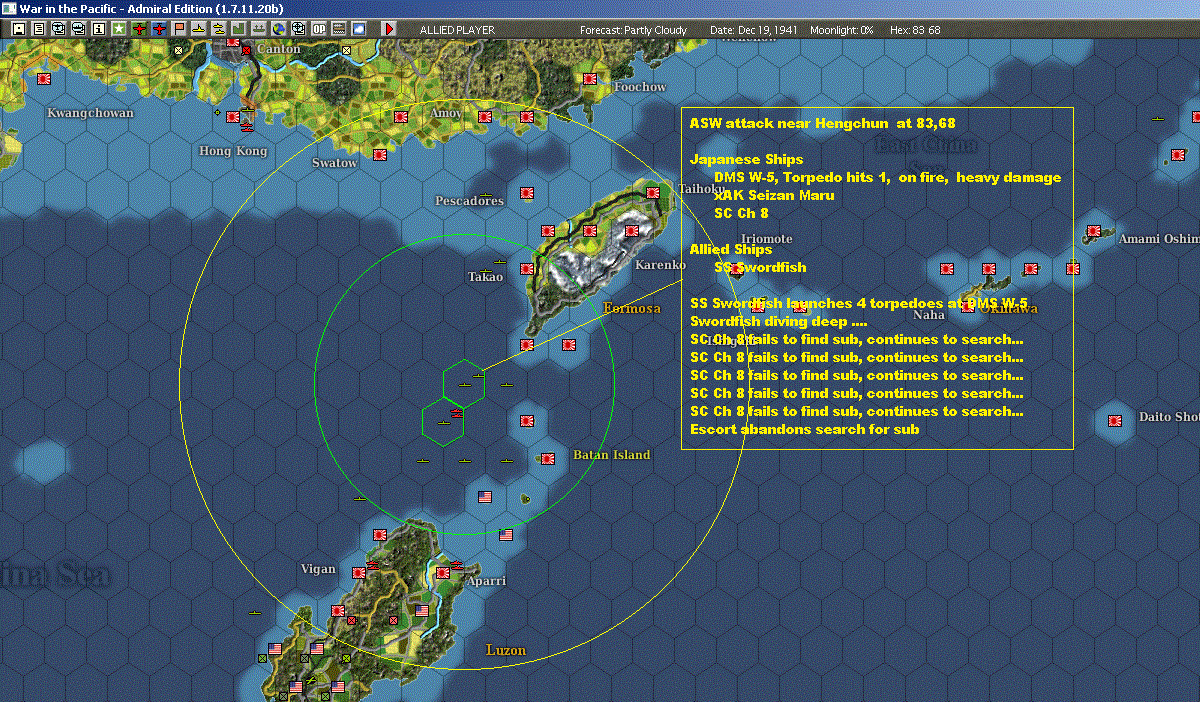Click the Karenko label on Formosa
1200x702 pixels.
660,265
